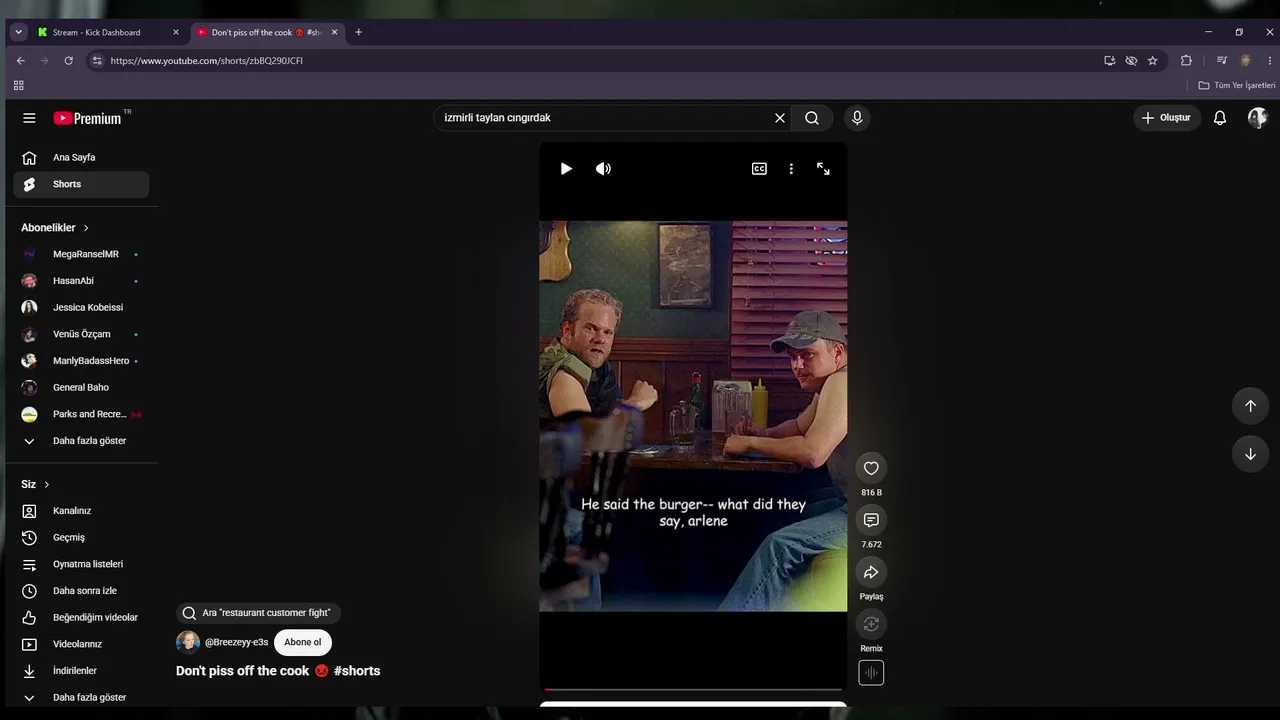The image size is (1280, 720).
Task: Reload the YouTube page
Action: [68, 61]
